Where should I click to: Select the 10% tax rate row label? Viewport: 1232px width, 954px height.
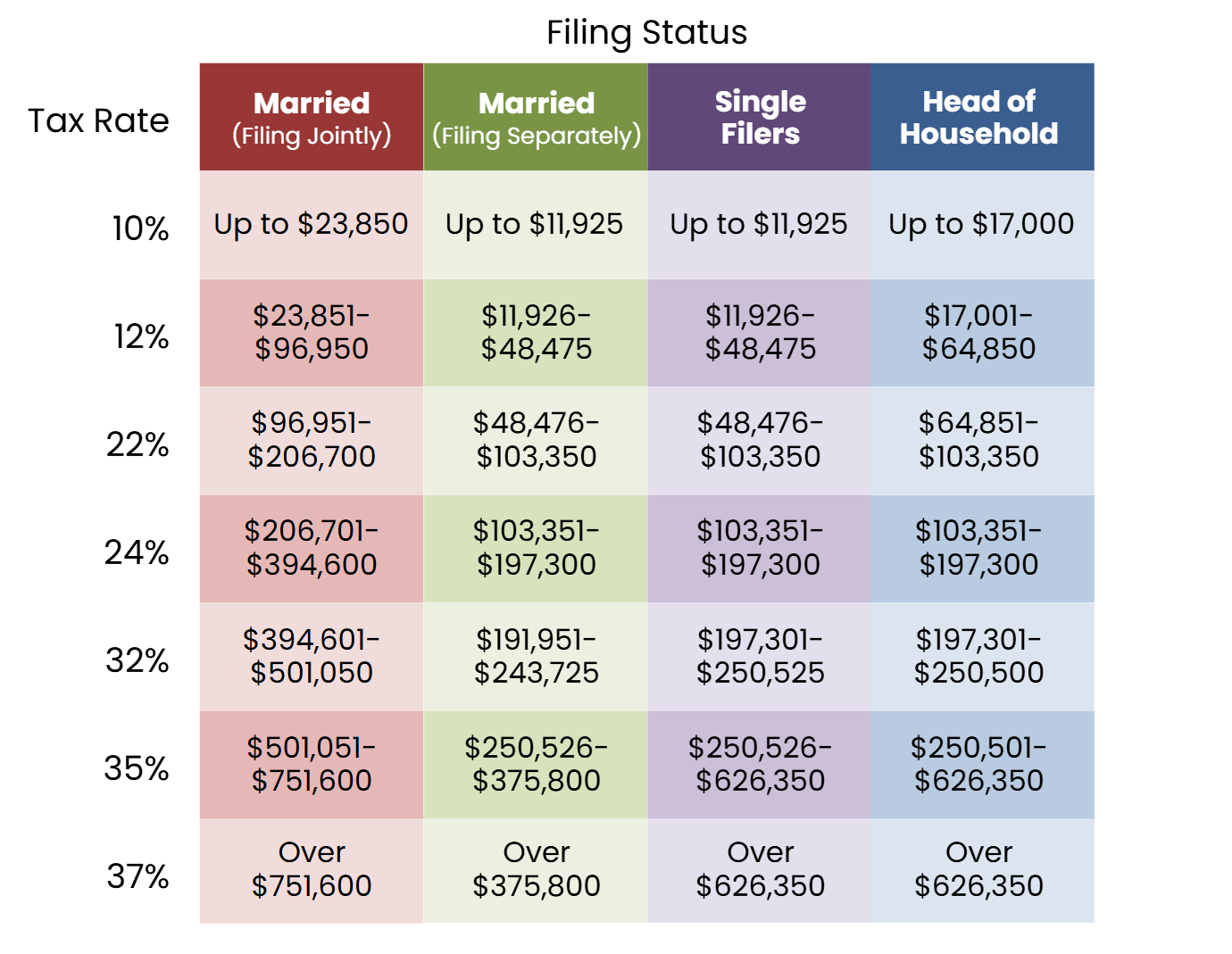[x=140, y=228]
